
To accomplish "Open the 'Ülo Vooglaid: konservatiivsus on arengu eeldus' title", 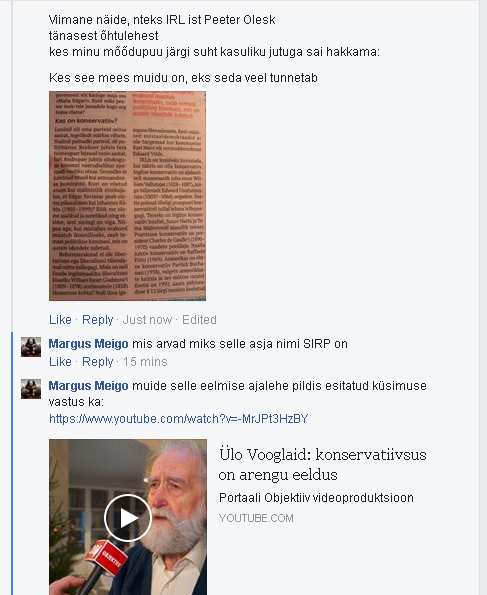I will coord(323,464).
